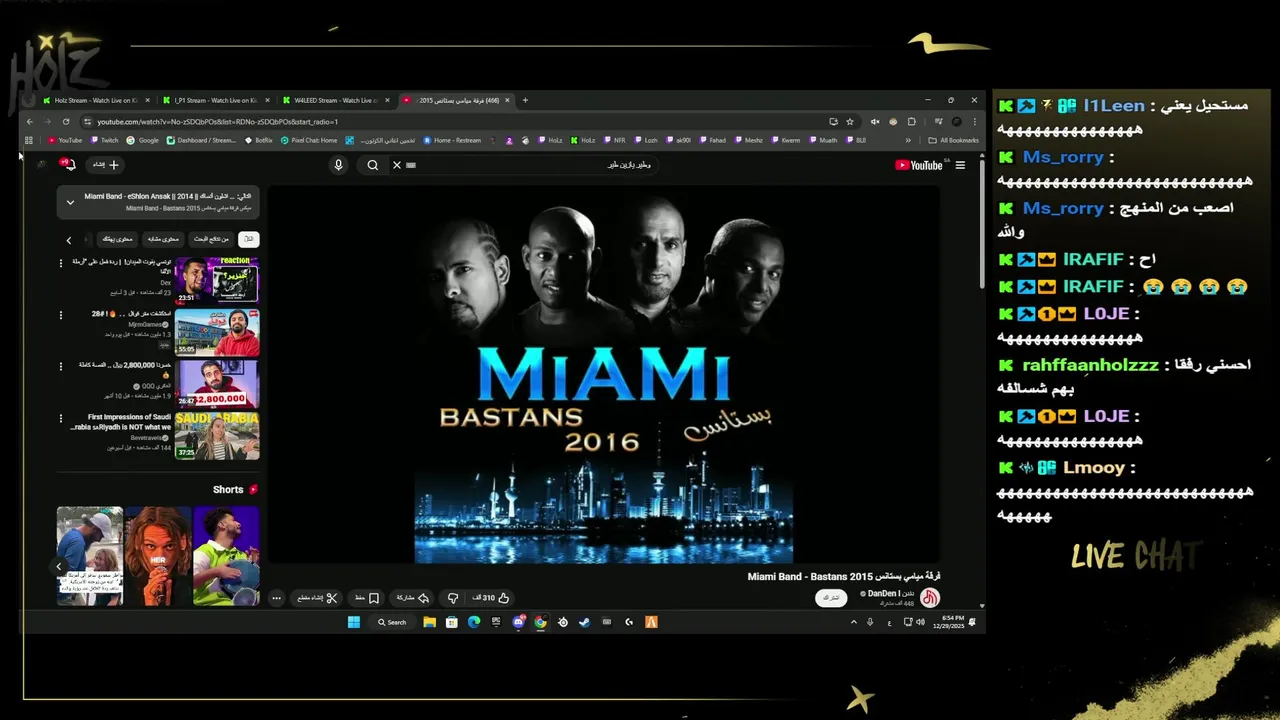The height and width of the screenshot is (720, 1280).
Task: Open the YouTube bookmark
Action: 65,140
